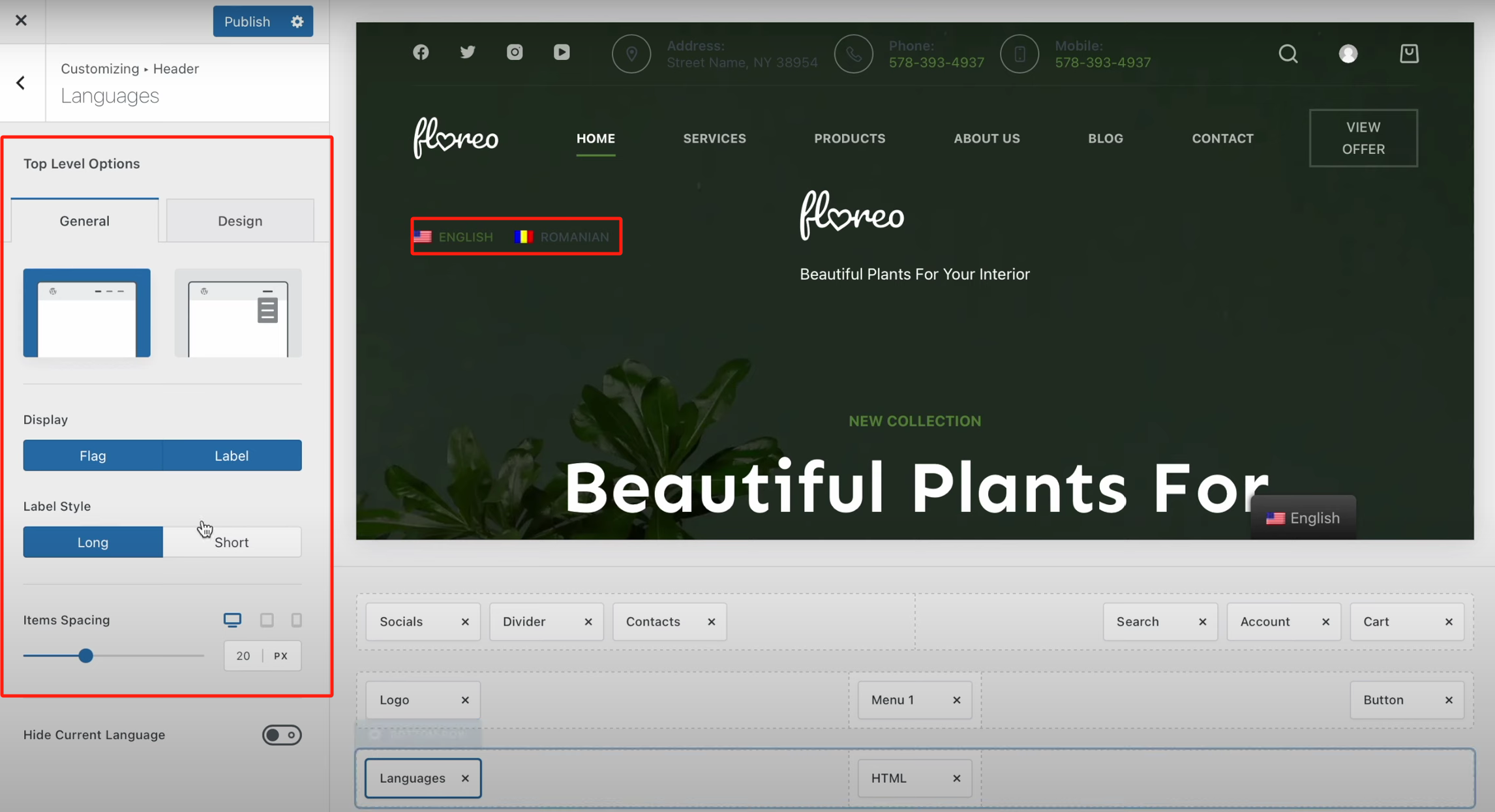Enable Hide Current Language
Screen dimensions: 1495x812
pos(282,734)
